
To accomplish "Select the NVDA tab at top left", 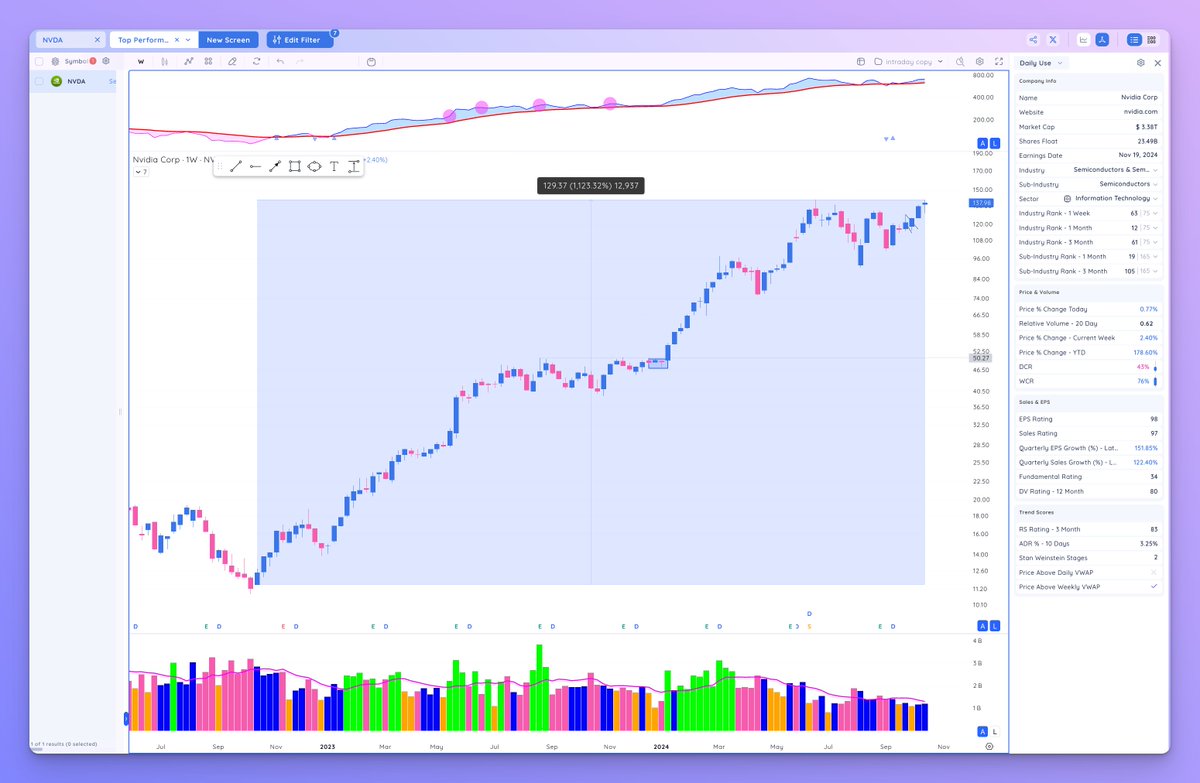I will point(55,39).
